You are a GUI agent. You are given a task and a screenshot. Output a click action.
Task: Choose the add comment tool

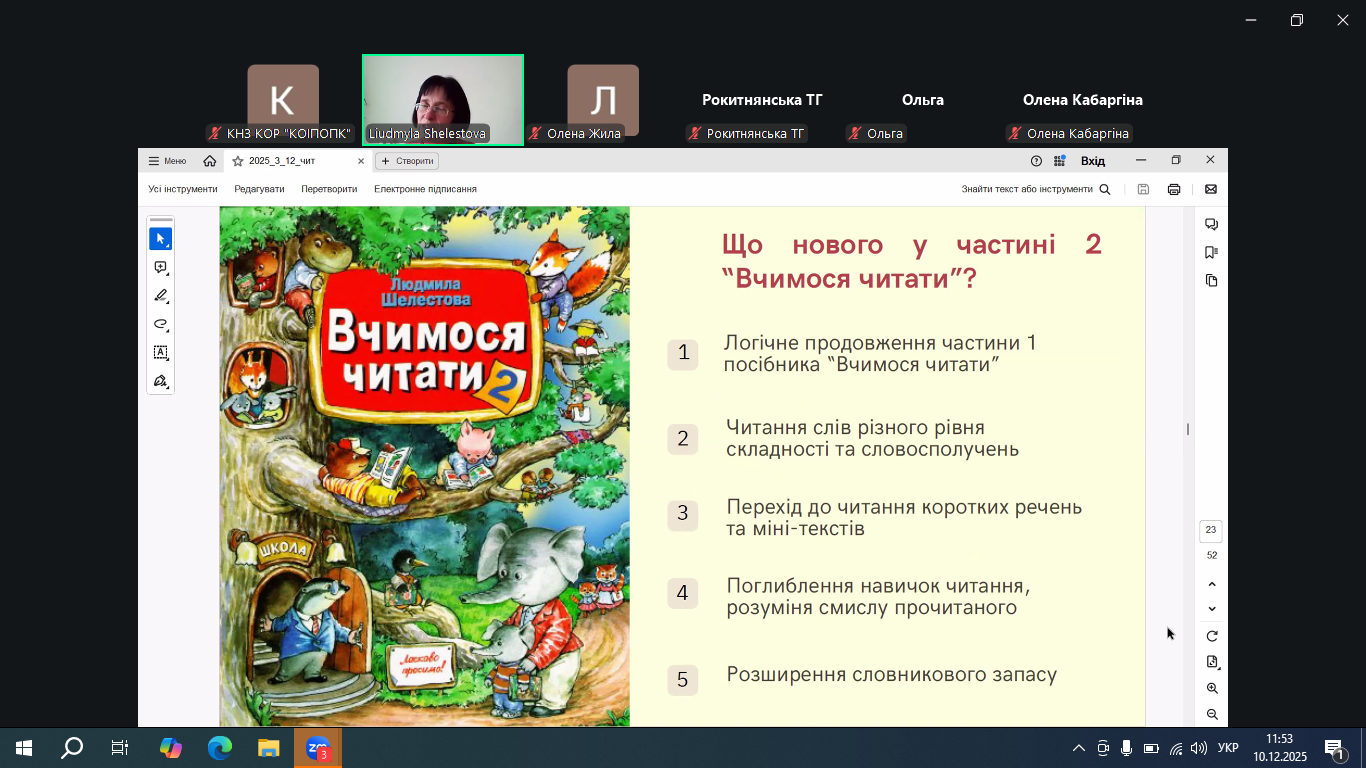point(160,268)
